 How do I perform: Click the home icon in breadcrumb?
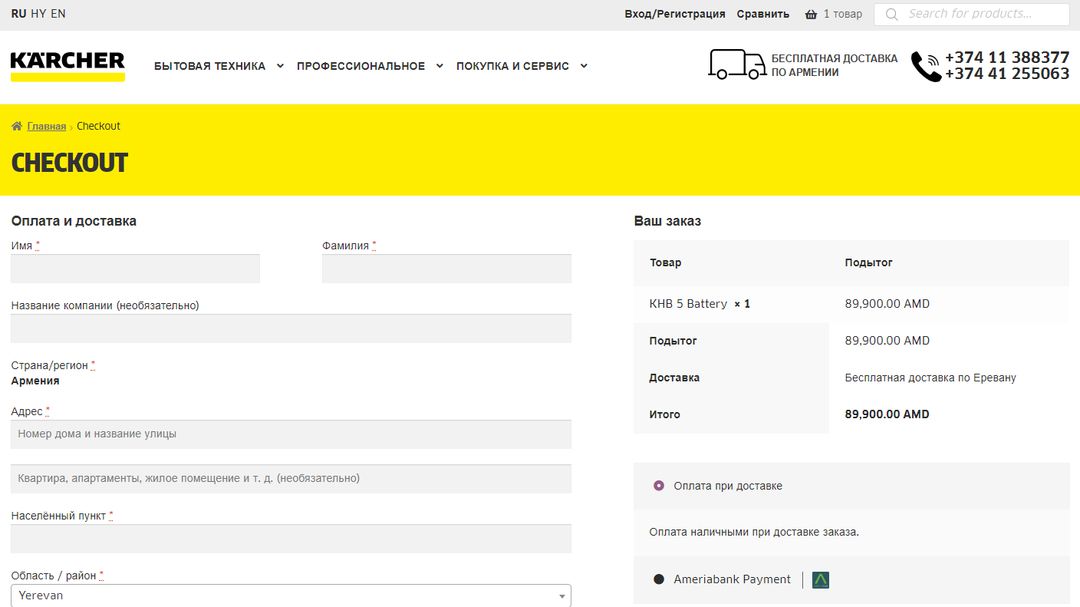[17, 126]
